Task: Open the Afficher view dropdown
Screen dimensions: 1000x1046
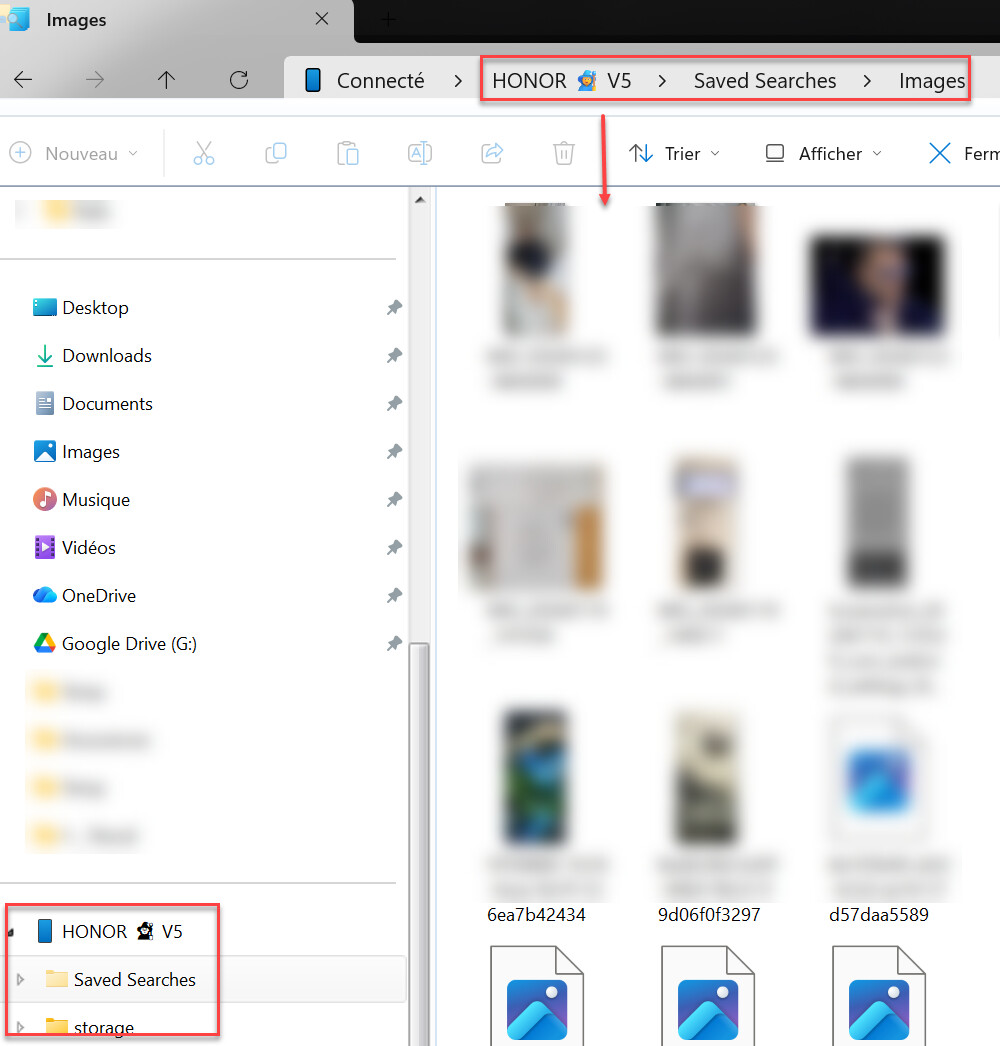Action: coord(823,153)
